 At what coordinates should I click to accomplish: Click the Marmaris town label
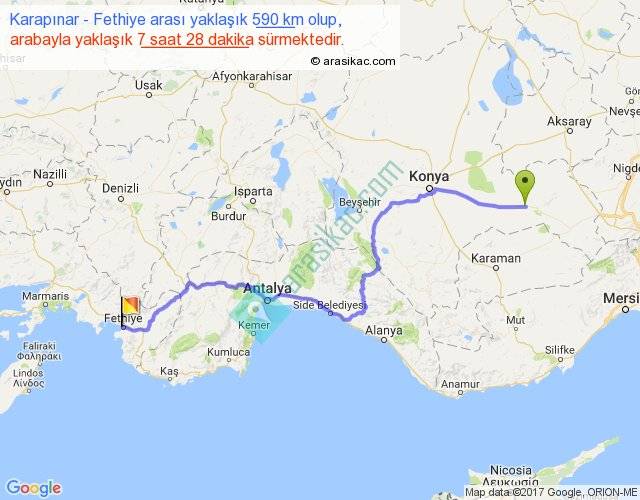tap(45, 296)
